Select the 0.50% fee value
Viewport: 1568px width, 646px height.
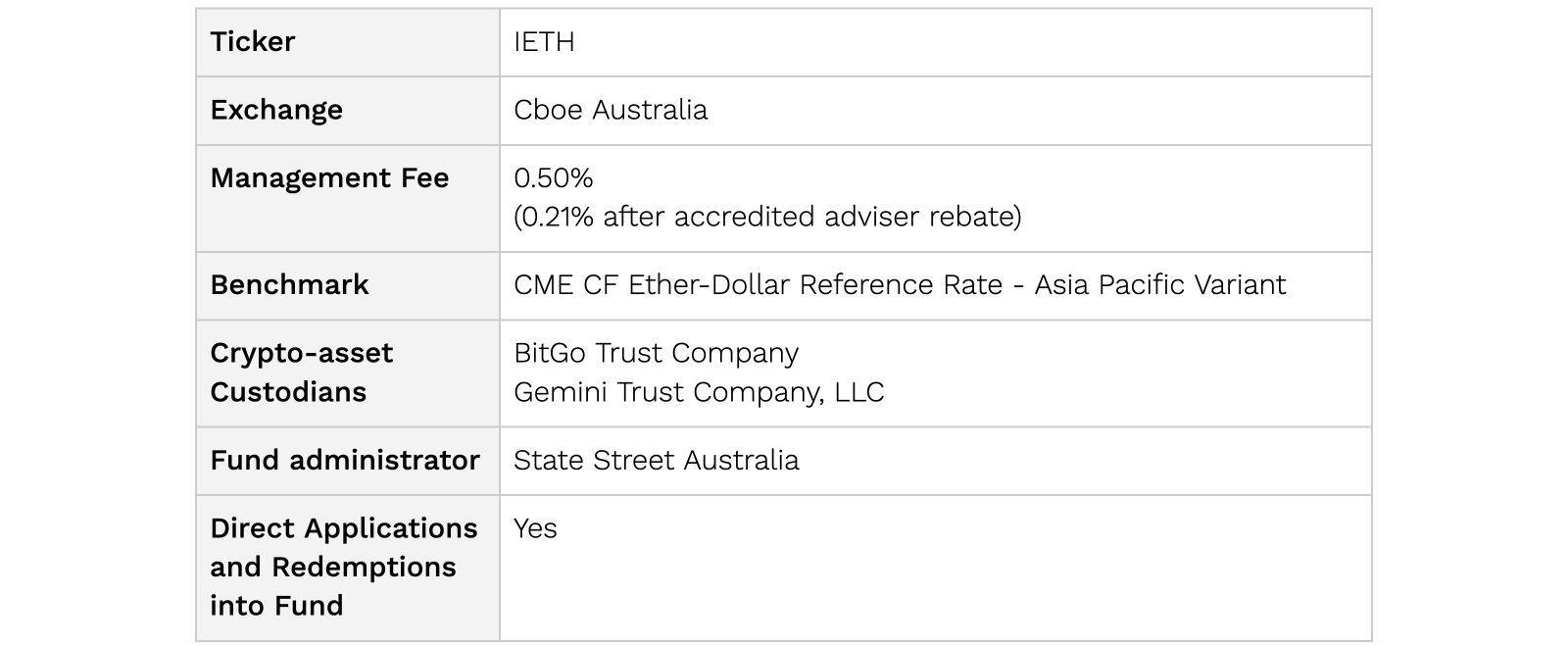coord(554,178)
